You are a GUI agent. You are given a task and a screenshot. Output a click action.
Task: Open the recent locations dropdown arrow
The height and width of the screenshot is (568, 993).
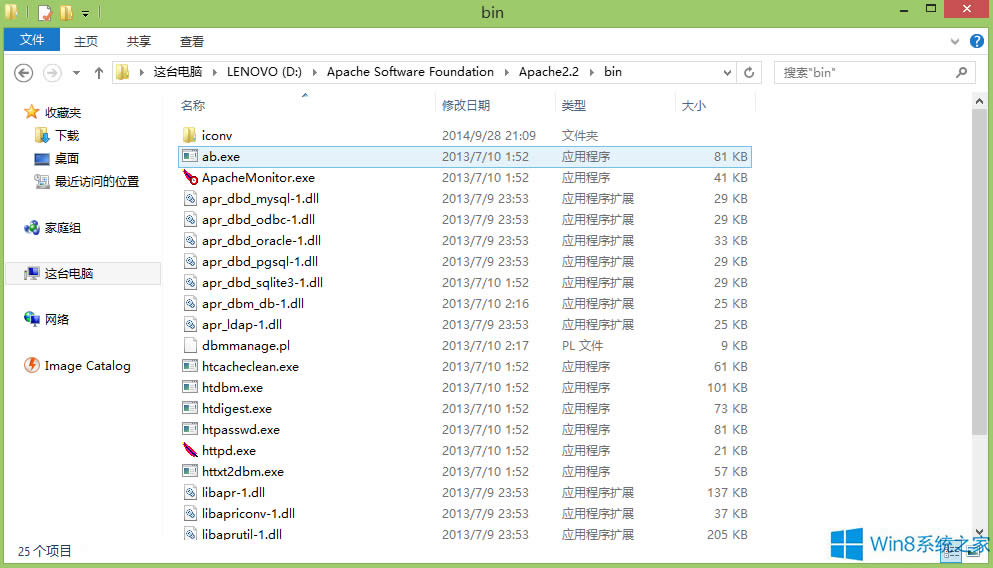click(x=76, y=73)
